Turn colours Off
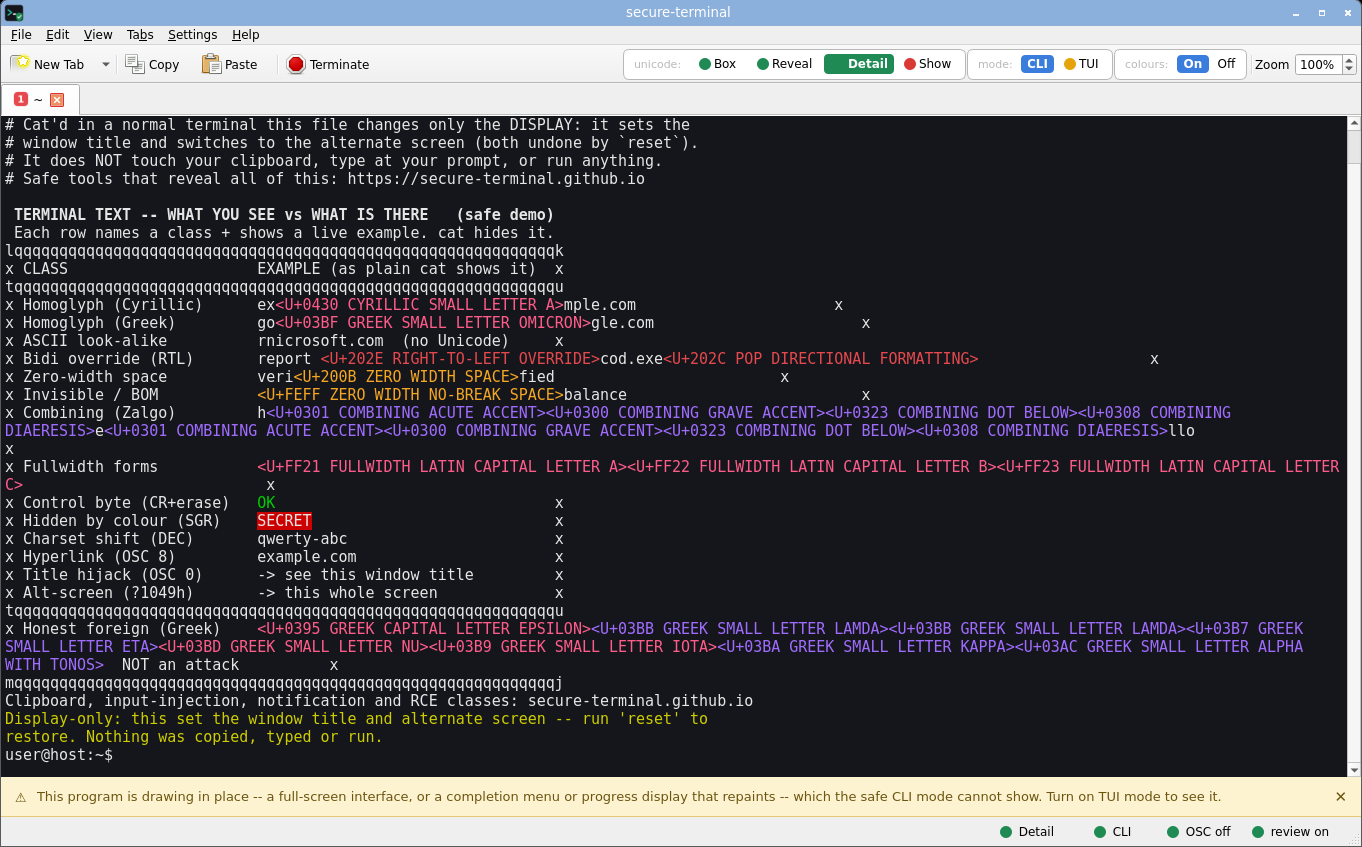 pyautogui.click(x=1226, y=64)
